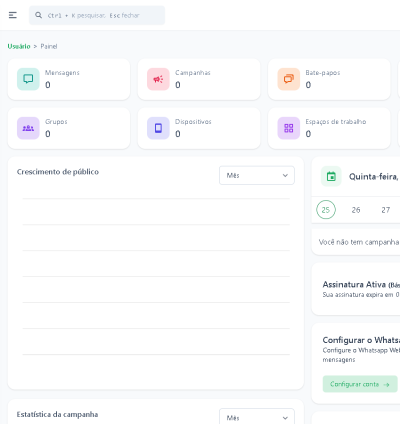The image size is (400, 424).
Task: Click the Grupos people icon
Action: pos(28,128)
